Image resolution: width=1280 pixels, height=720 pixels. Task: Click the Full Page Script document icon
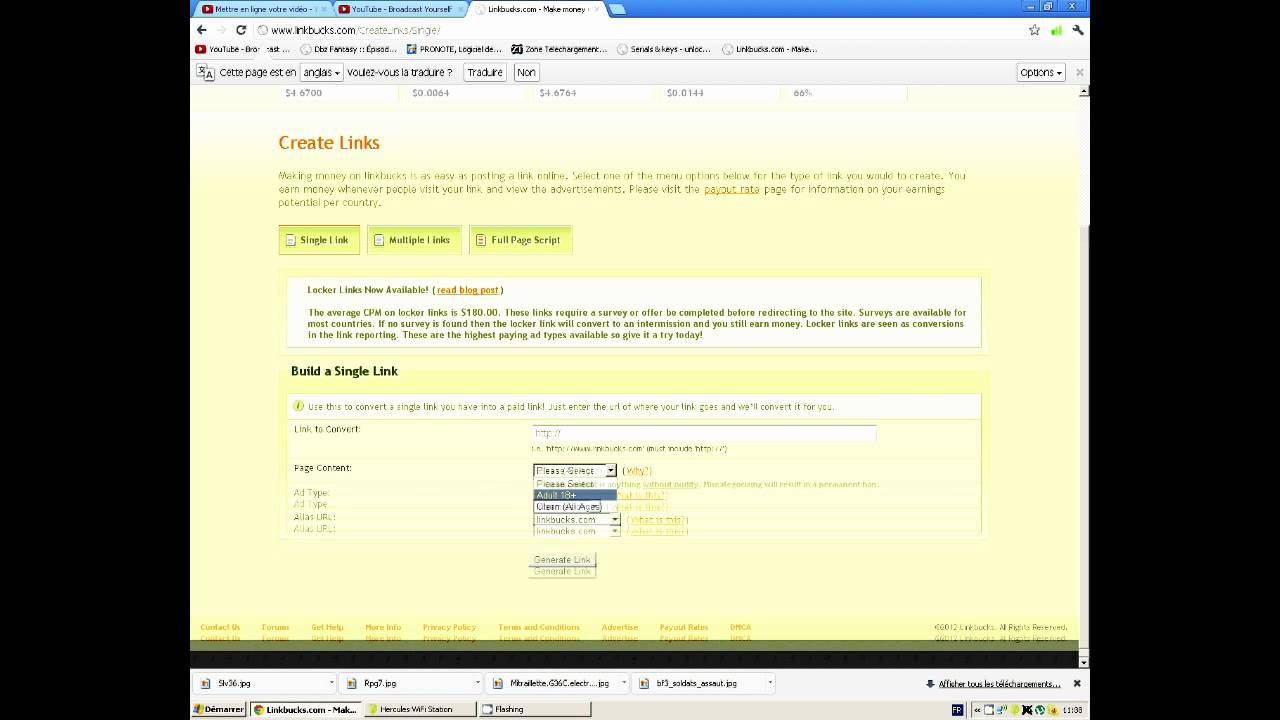pos(481,240)
